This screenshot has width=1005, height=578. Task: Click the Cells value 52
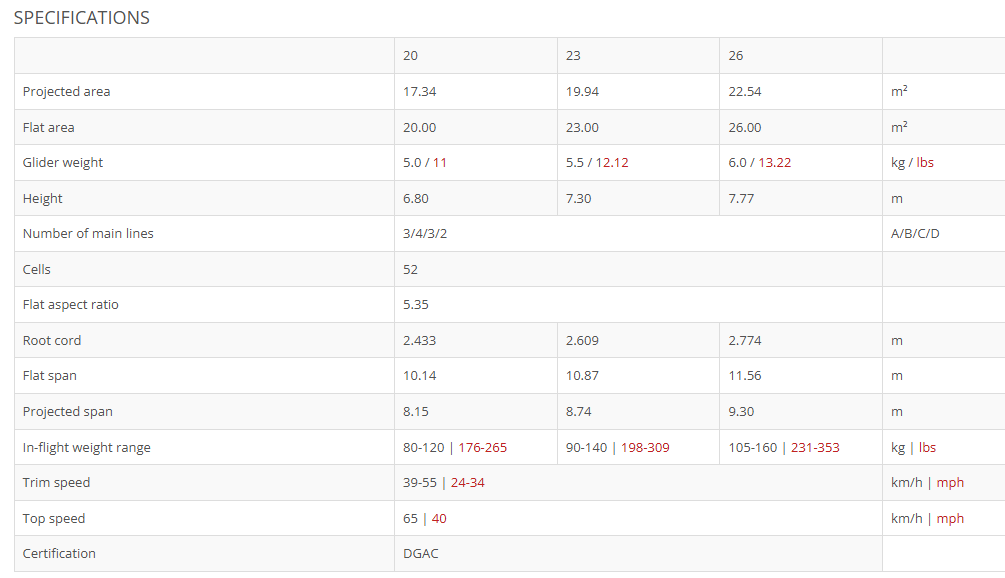coord(410,270)
